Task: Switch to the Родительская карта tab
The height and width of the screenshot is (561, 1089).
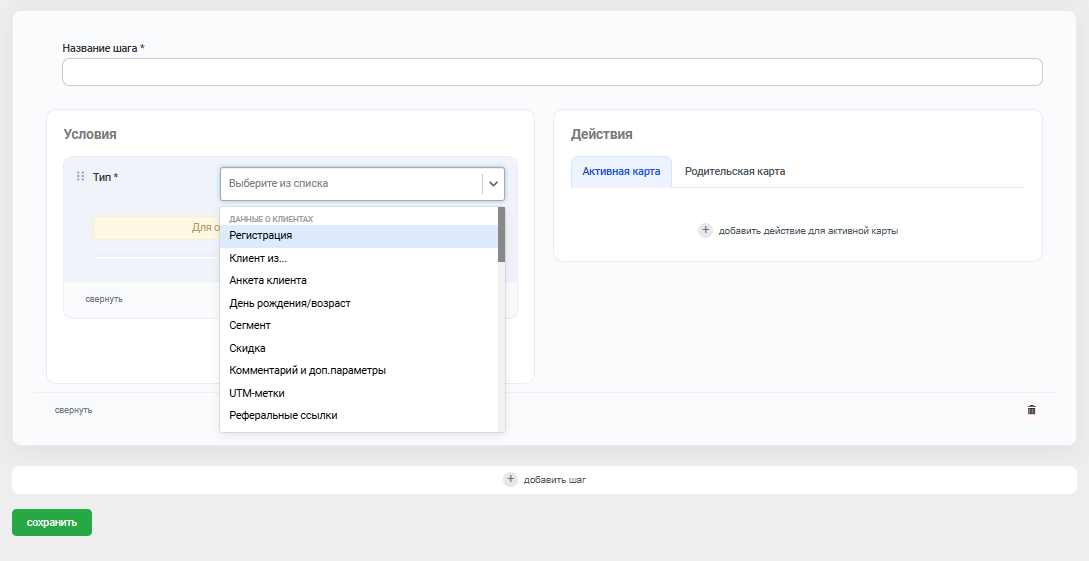Action: click(x=734, y=172)
